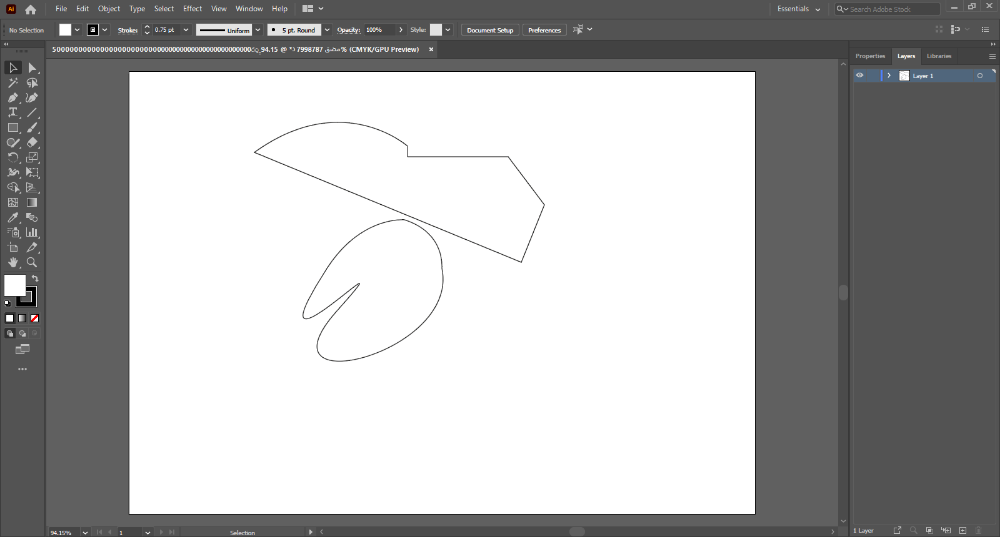Select the Free Transform tool
1000x537 pixels.
[x=32, y=172]
